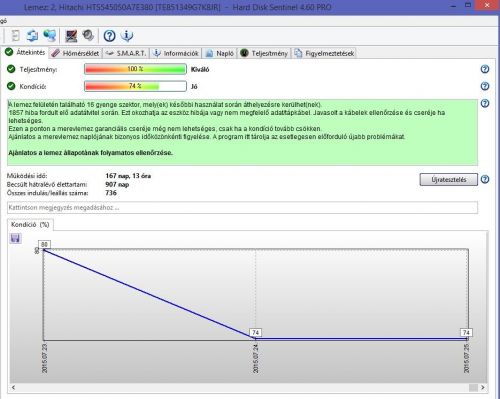Switch to the Áttekintés tab
Image resolution: width=500 pixels, height=399 pixels.
[x=25, y=52]
